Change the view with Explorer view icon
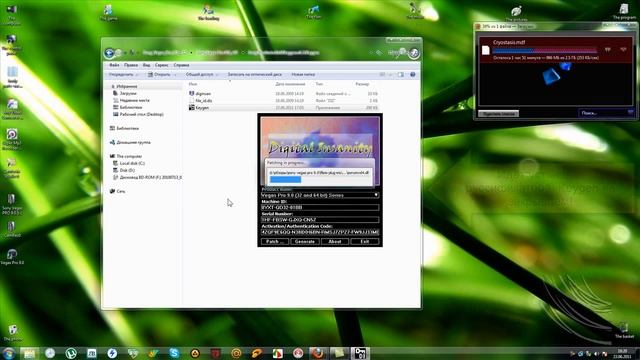The image size is (640, 360). pyautogui.click(x=382, y=75)
